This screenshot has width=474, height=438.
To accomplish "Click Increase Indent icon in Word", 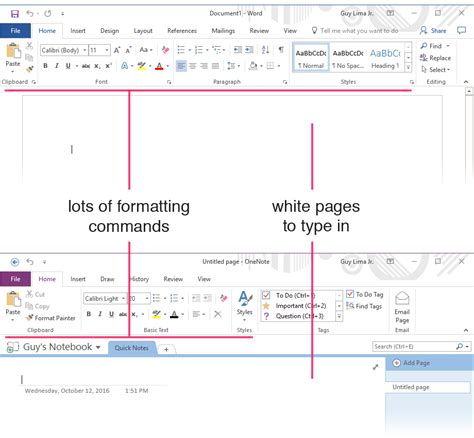I will (249, 50).
